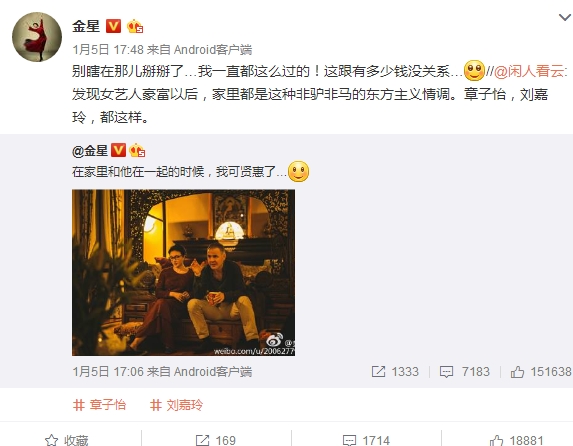This screenshot has height=446, width=573.
Task: Open the original post comments icon 7183
Action: (x=464, y=372)
